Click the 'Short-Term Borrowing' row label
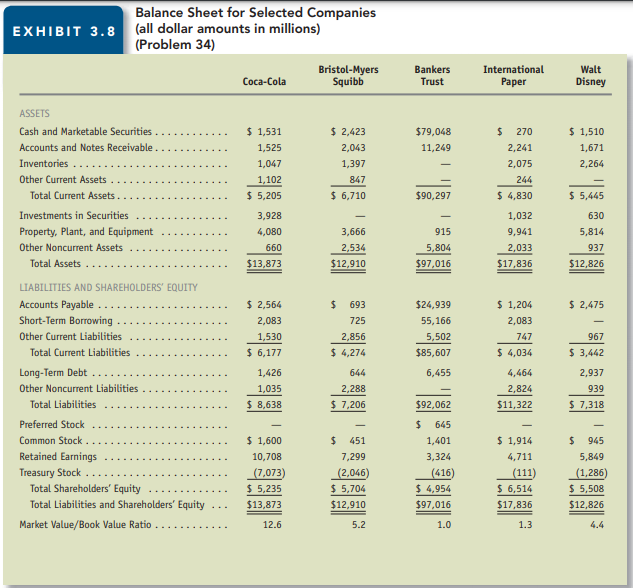The width and height of the screenshot is (633, 588). 66,320
